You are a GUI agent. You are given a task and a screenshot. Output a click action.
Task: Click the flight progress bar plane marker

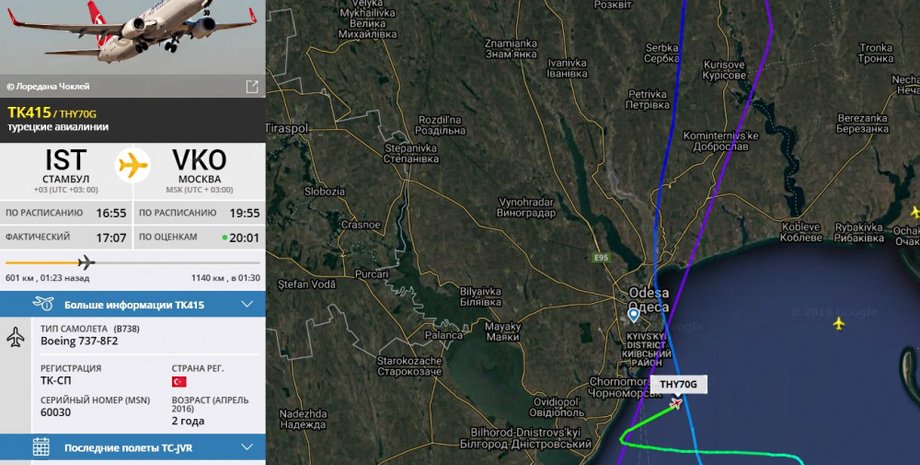click(x=86, y=262)
